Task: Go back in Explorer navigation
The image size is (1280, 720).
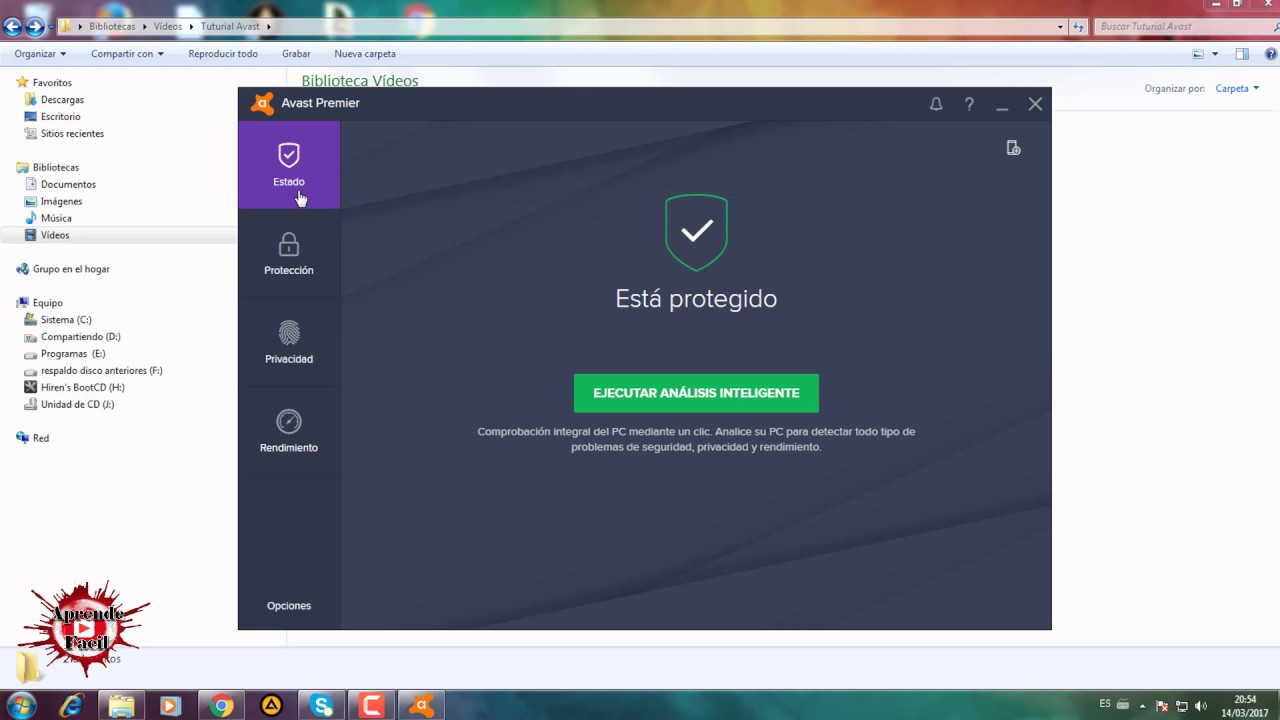Action: click(13, 27)
